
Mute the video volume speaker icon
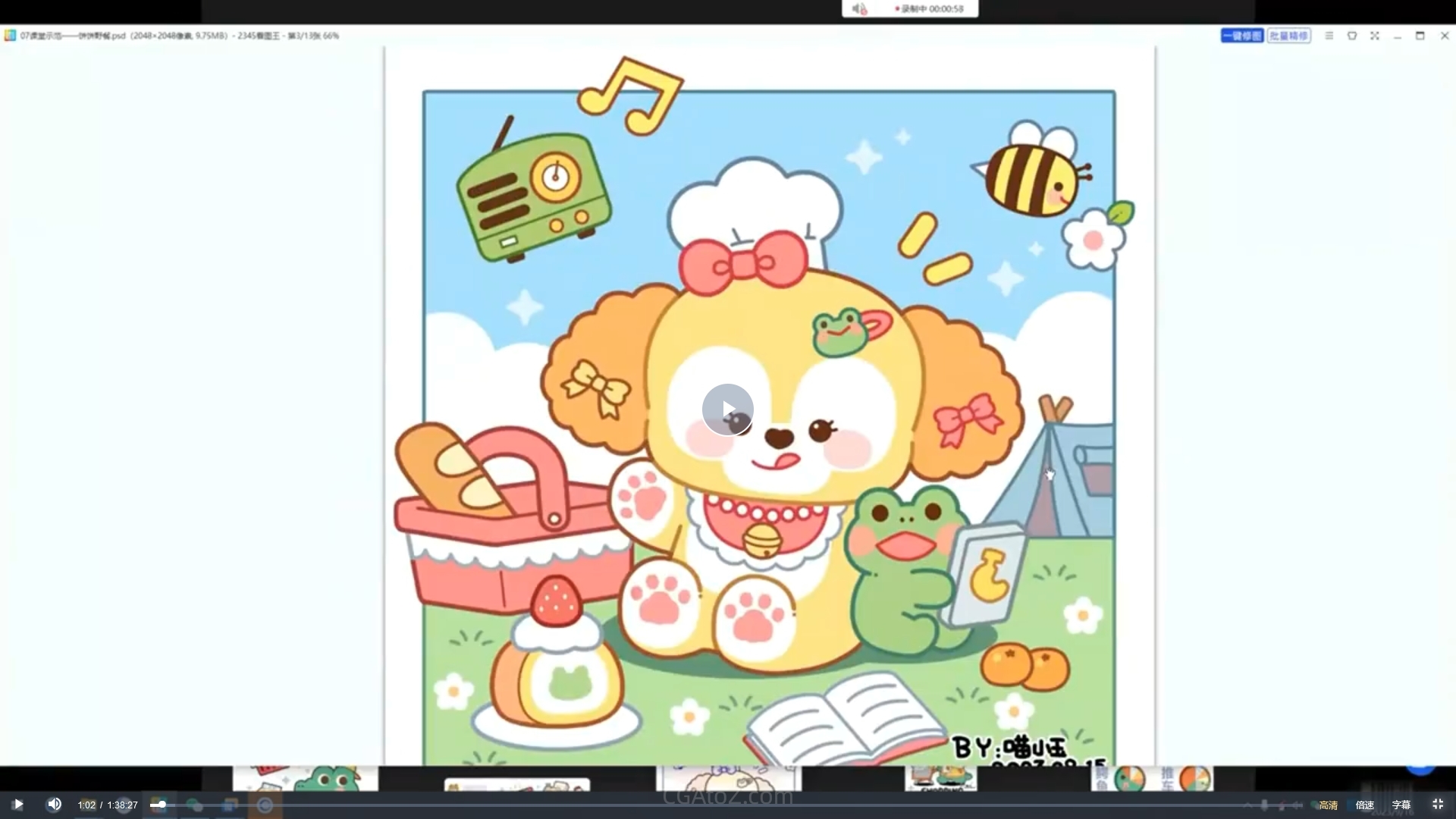(x=54, y=805)
